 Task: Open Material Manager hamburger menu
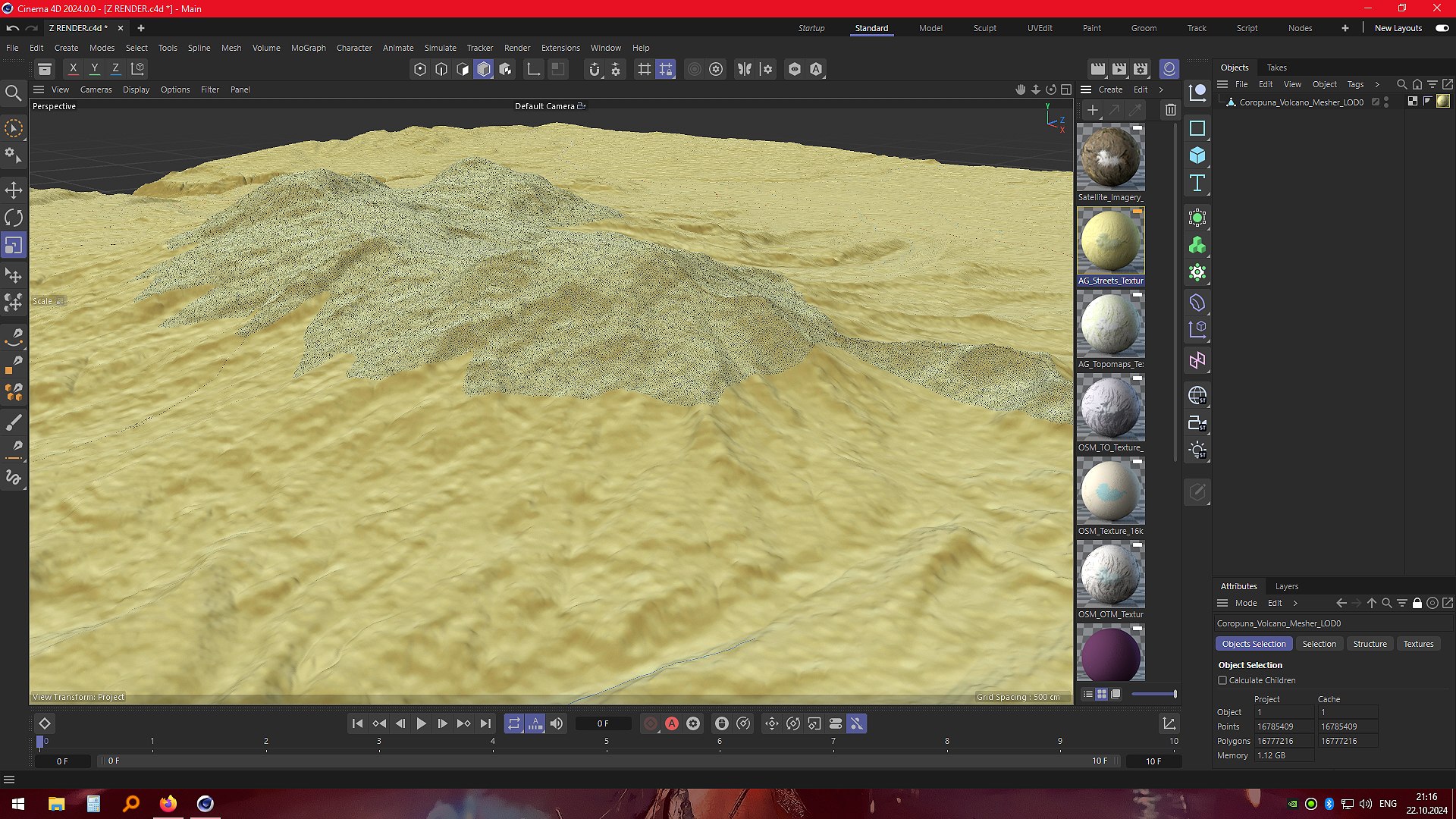pyautogui.click(x=1086, y=89)
